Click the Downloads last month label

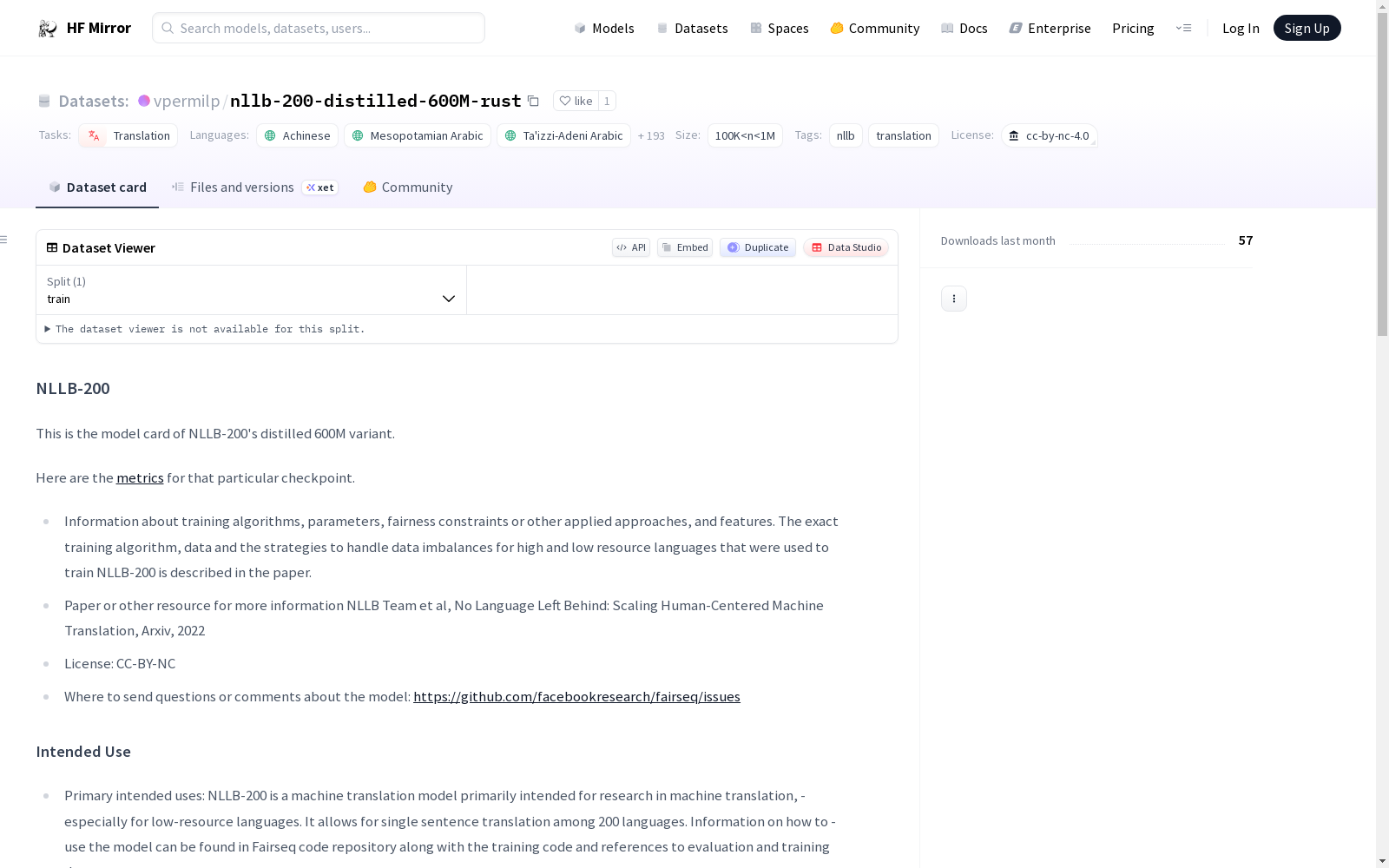click(998, 240)
